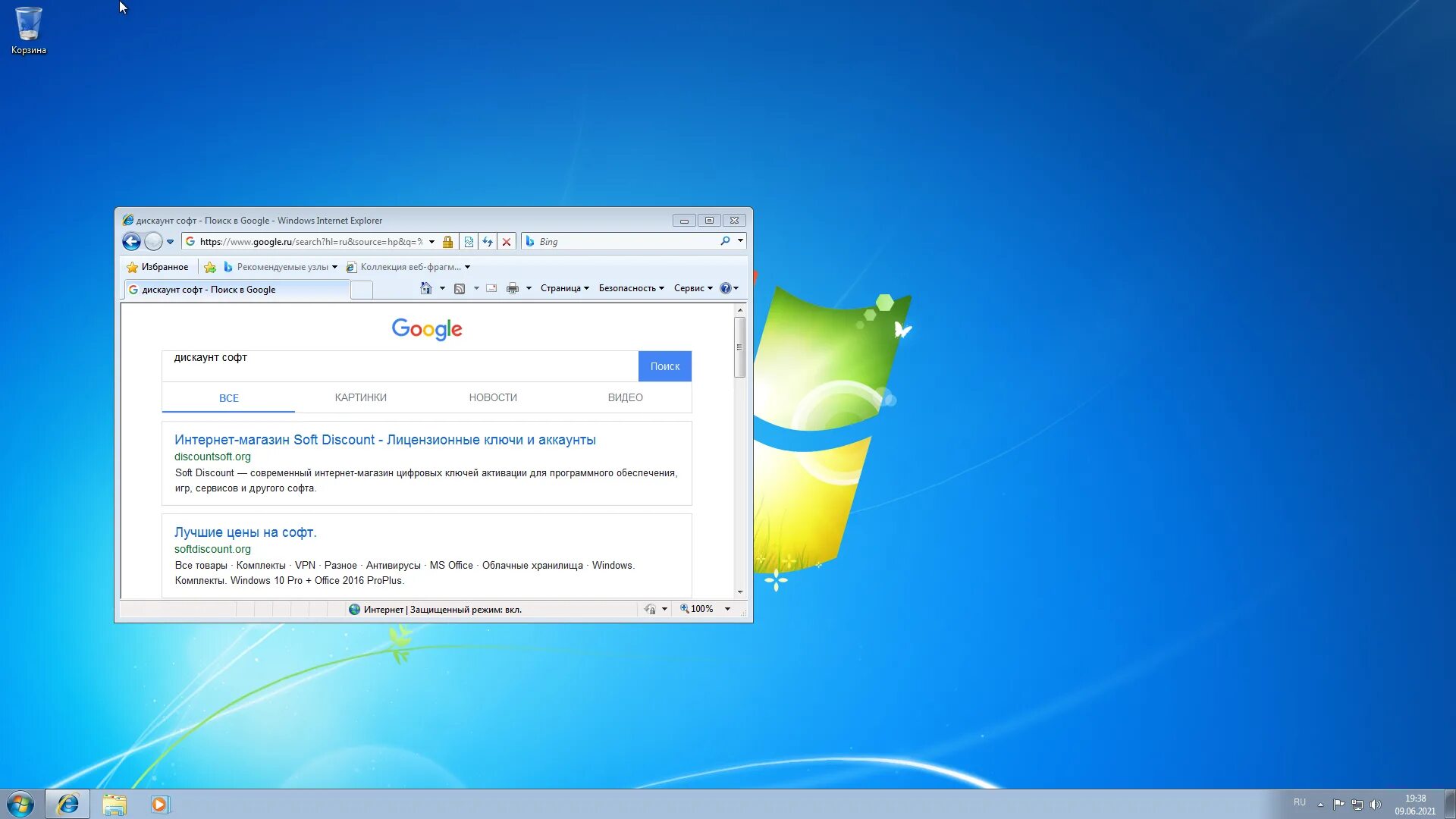Click the Internet Explorer back navigation arrow
Screen dimensions: 1456x819
click(x=131, y=241)
